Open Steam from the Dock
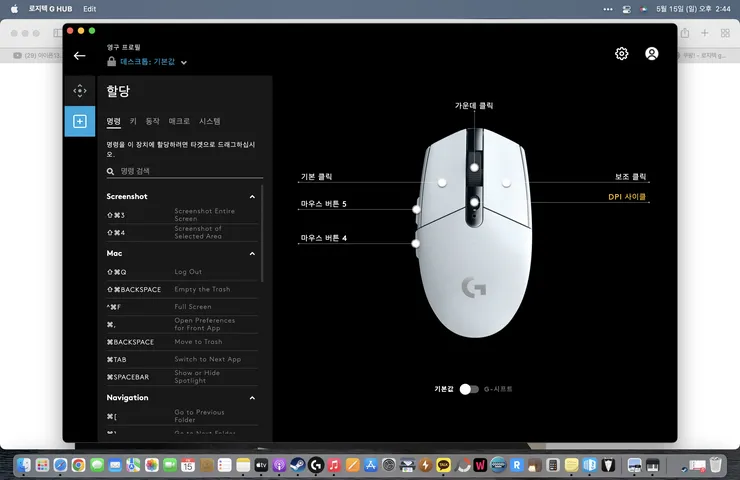This screenshot has width=740, height=480. [x=297, y=465]
